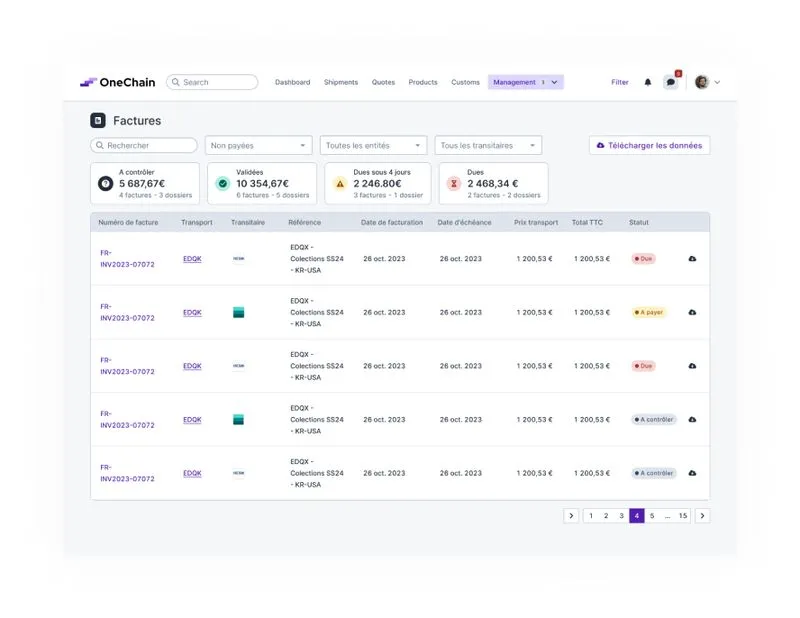Click the Factures page icon
The image size is (800, 618).
[98, 120]
